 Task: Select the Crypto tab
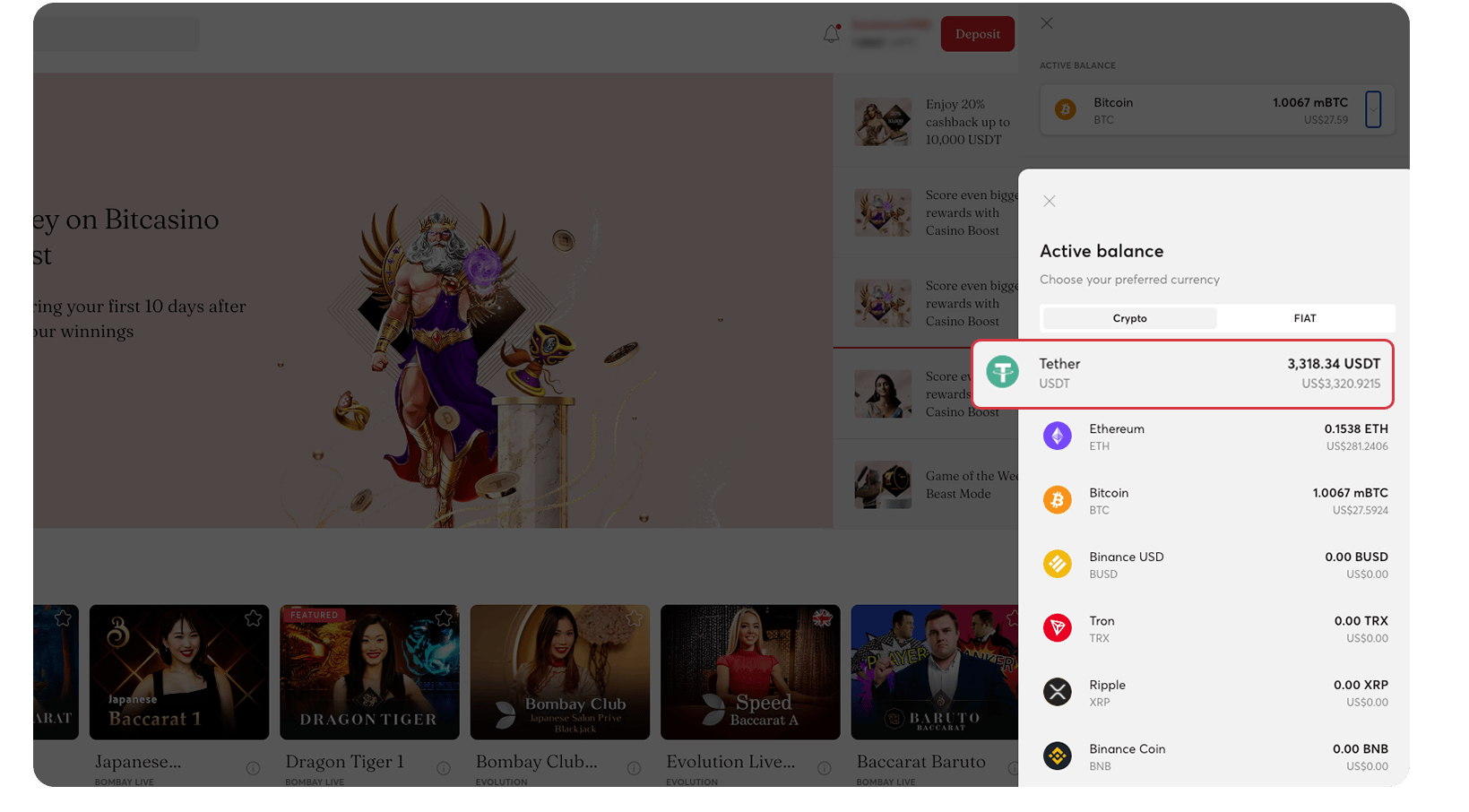tap(1129, 318)
